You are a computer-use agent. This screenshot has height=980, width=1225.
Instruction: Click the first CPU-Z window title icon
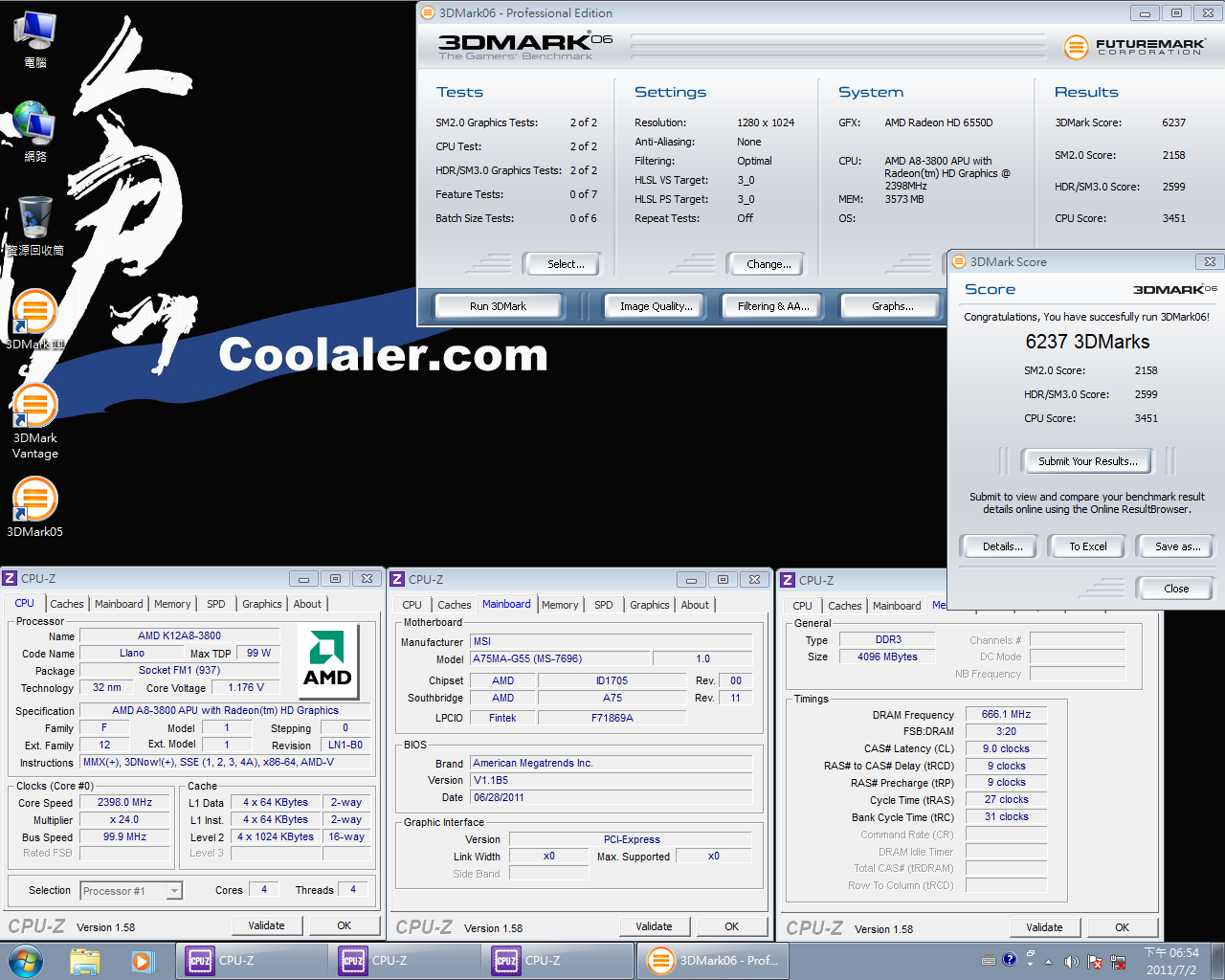click(x=10, y=578)
